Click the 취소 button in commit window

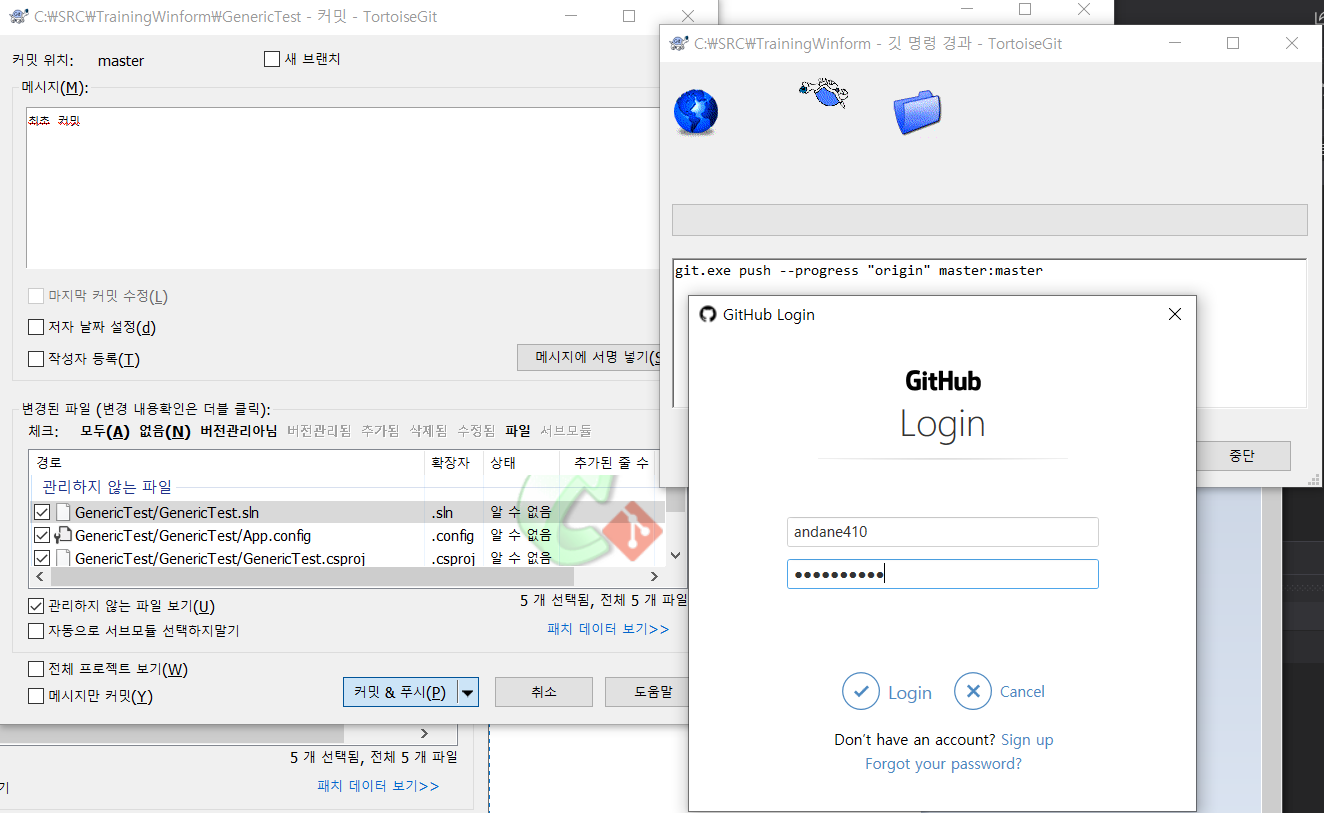(544, 692)
